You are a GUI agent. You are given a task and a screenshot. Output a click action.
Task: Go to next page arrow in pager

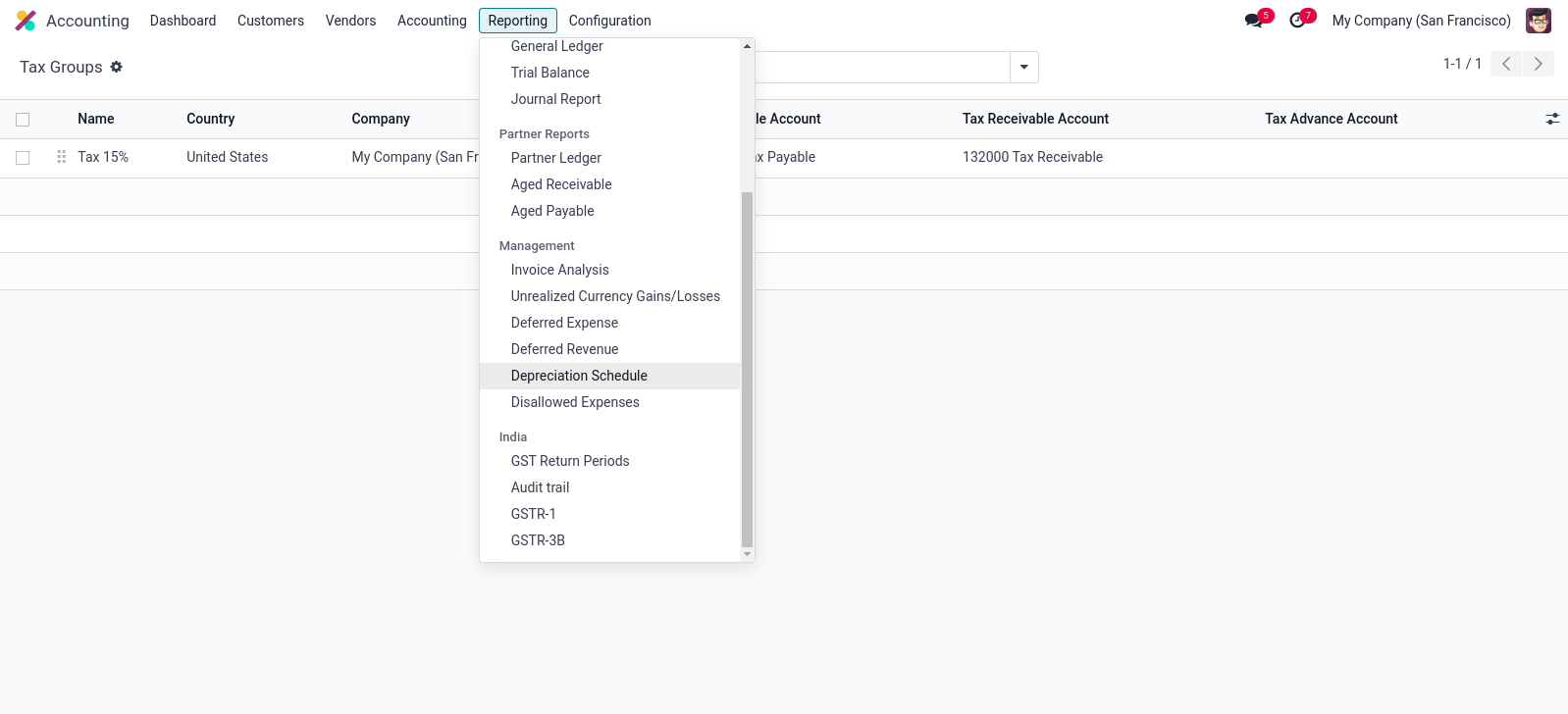coord(1538,64)
